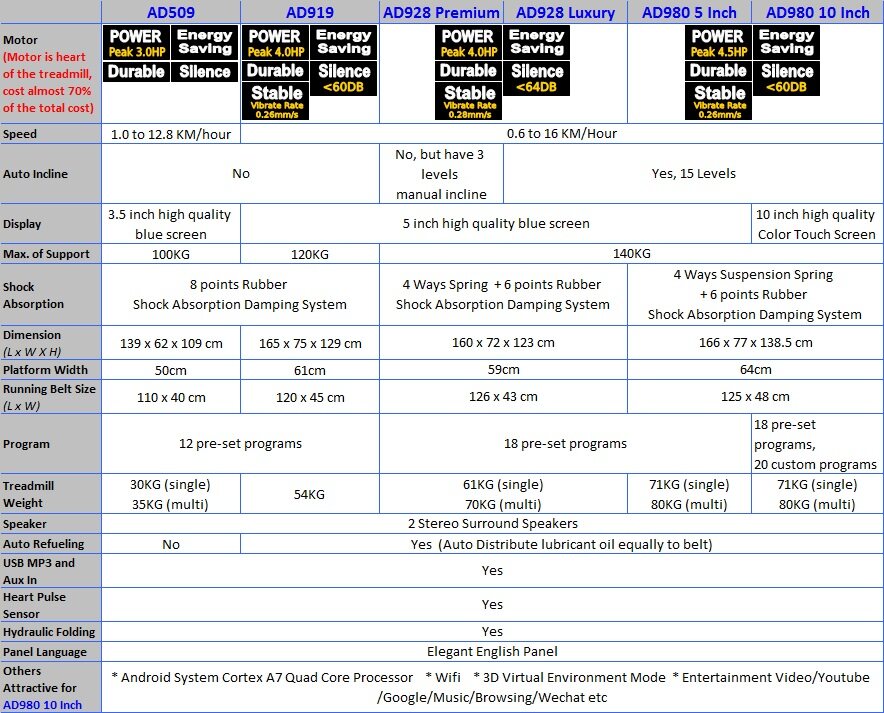This screenshot has width=884, height=713.
Task: Click the Auto Refueling 'No' cell
Action: coord(171,544)
